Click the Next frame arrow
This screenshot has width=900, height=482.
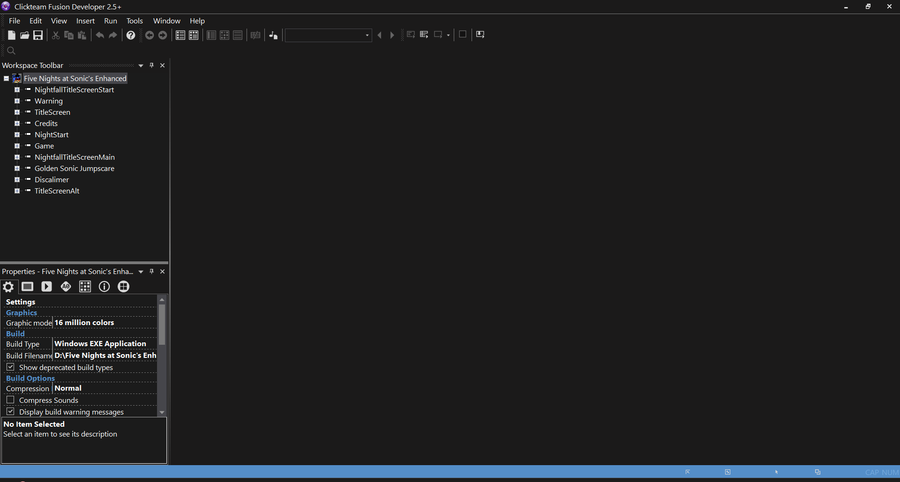(392, 36)
